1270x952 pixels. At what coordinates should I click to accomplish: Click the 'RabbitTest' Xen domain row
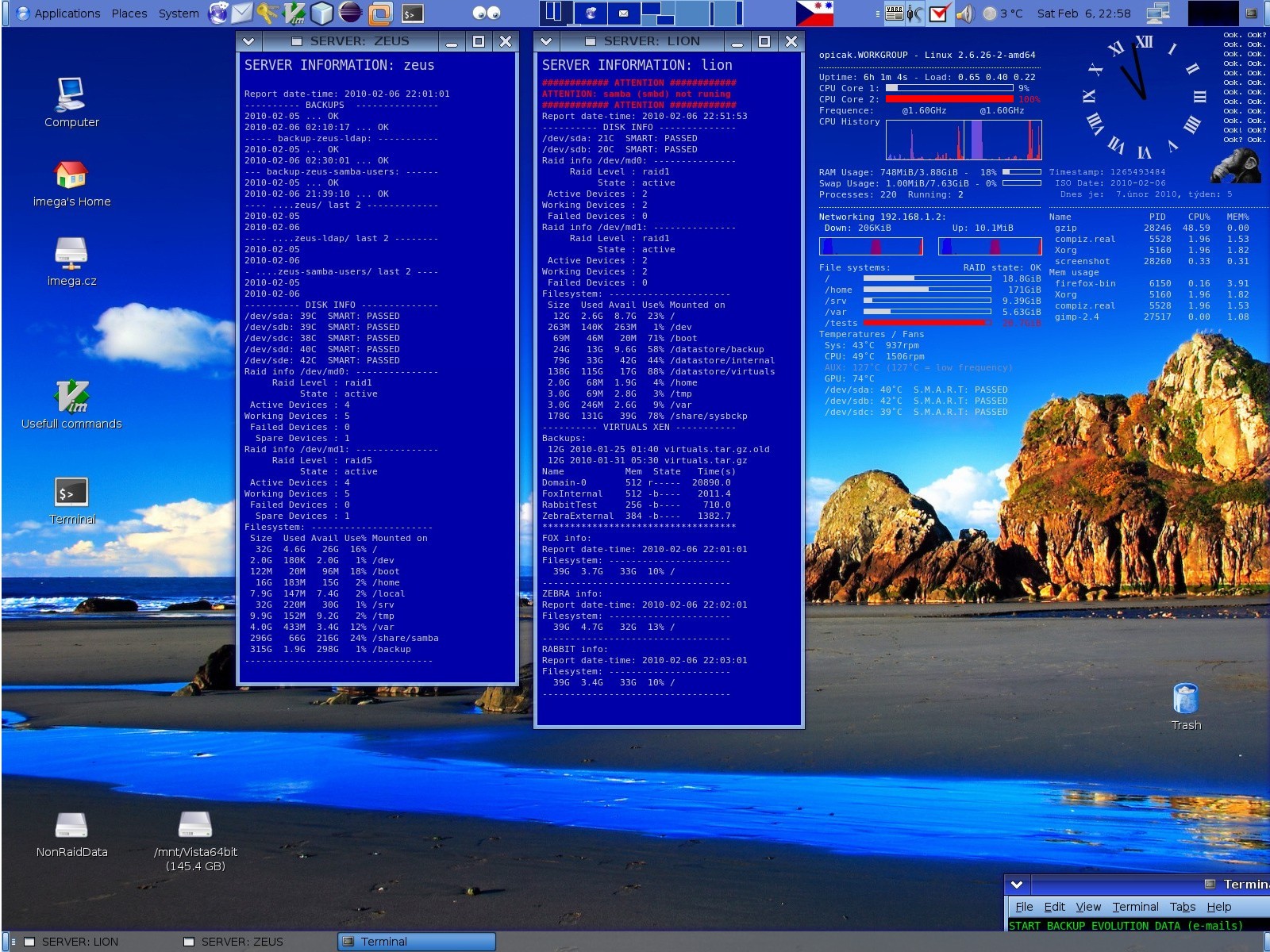637,505
